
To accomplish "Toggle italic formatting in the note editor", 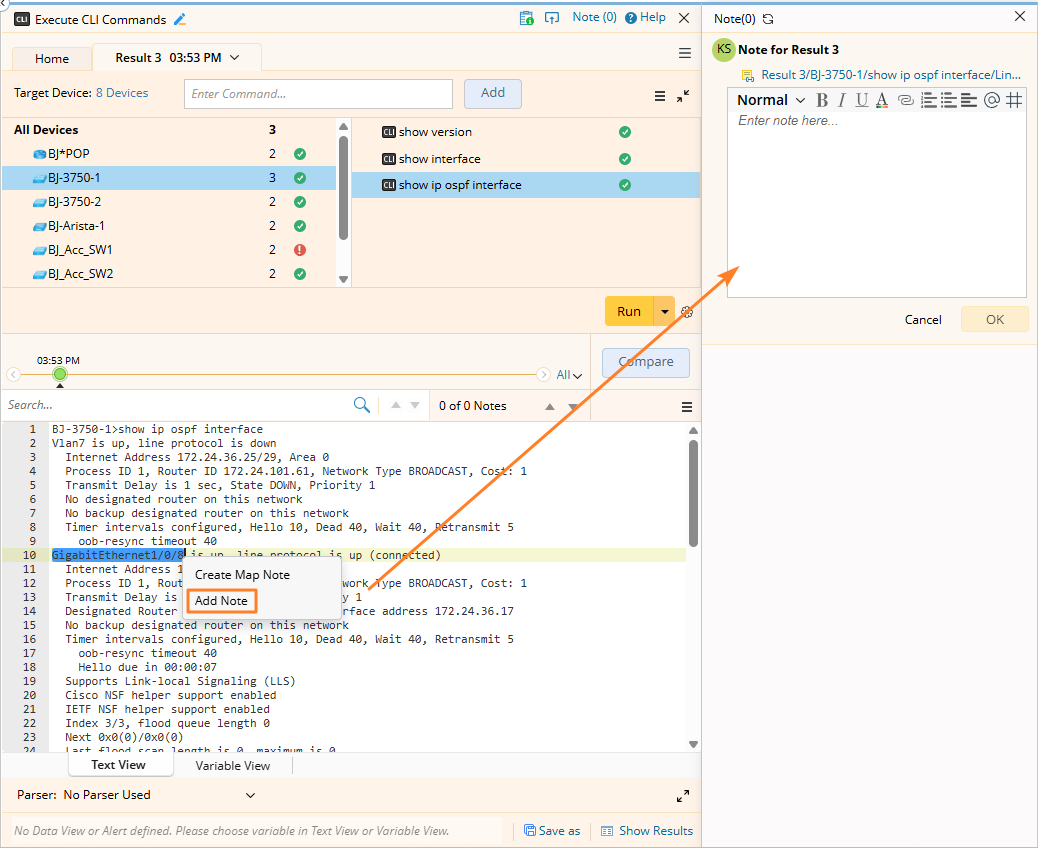I will pos(842,100).
